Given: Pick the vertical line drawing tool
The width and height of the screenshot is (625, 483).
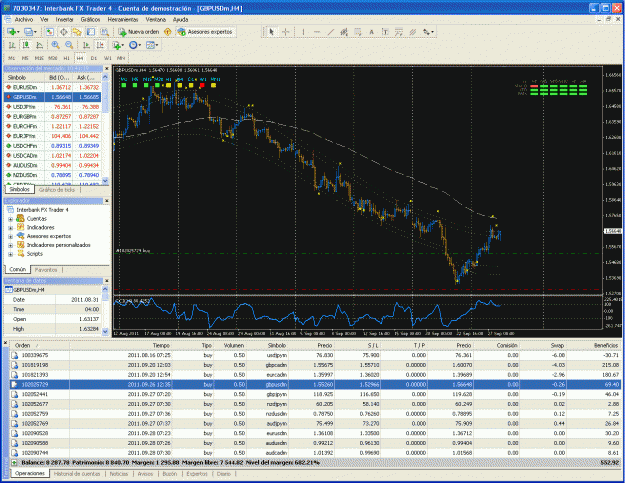Looking at the screenshot, I should pyautogui.click(x=303, y=32).
